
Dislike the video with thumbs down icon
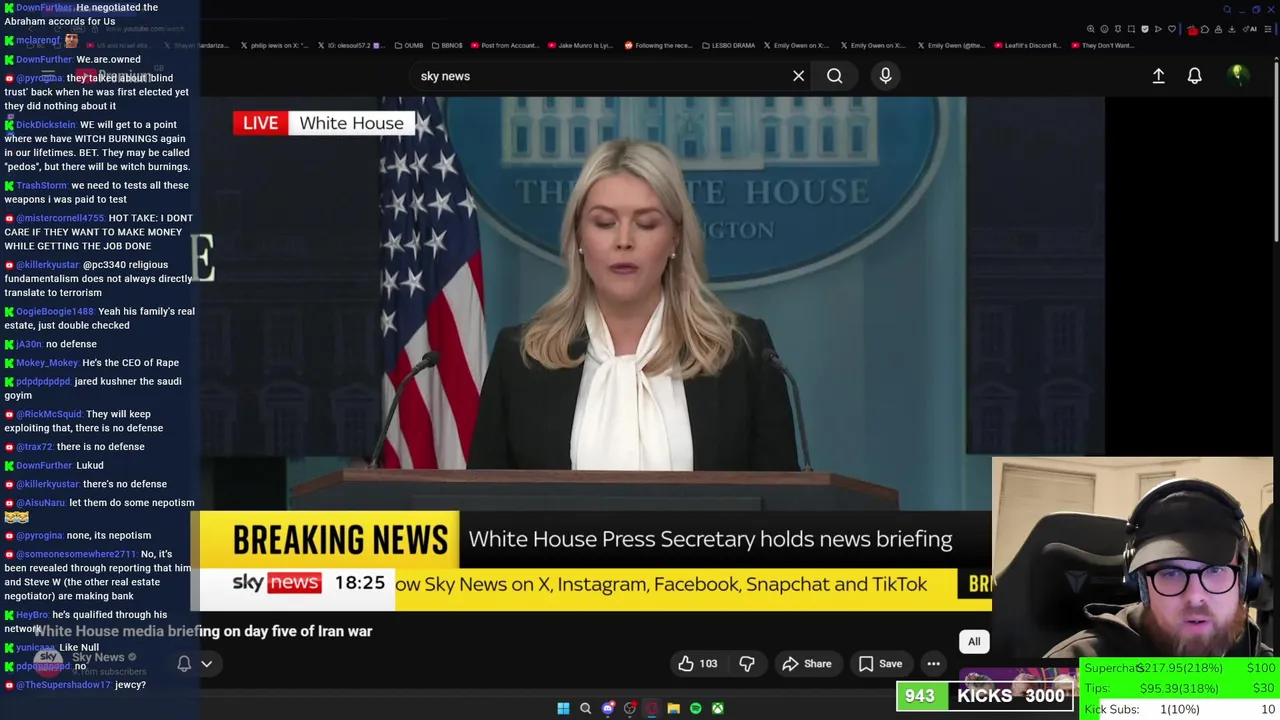(x=747, y=664)
